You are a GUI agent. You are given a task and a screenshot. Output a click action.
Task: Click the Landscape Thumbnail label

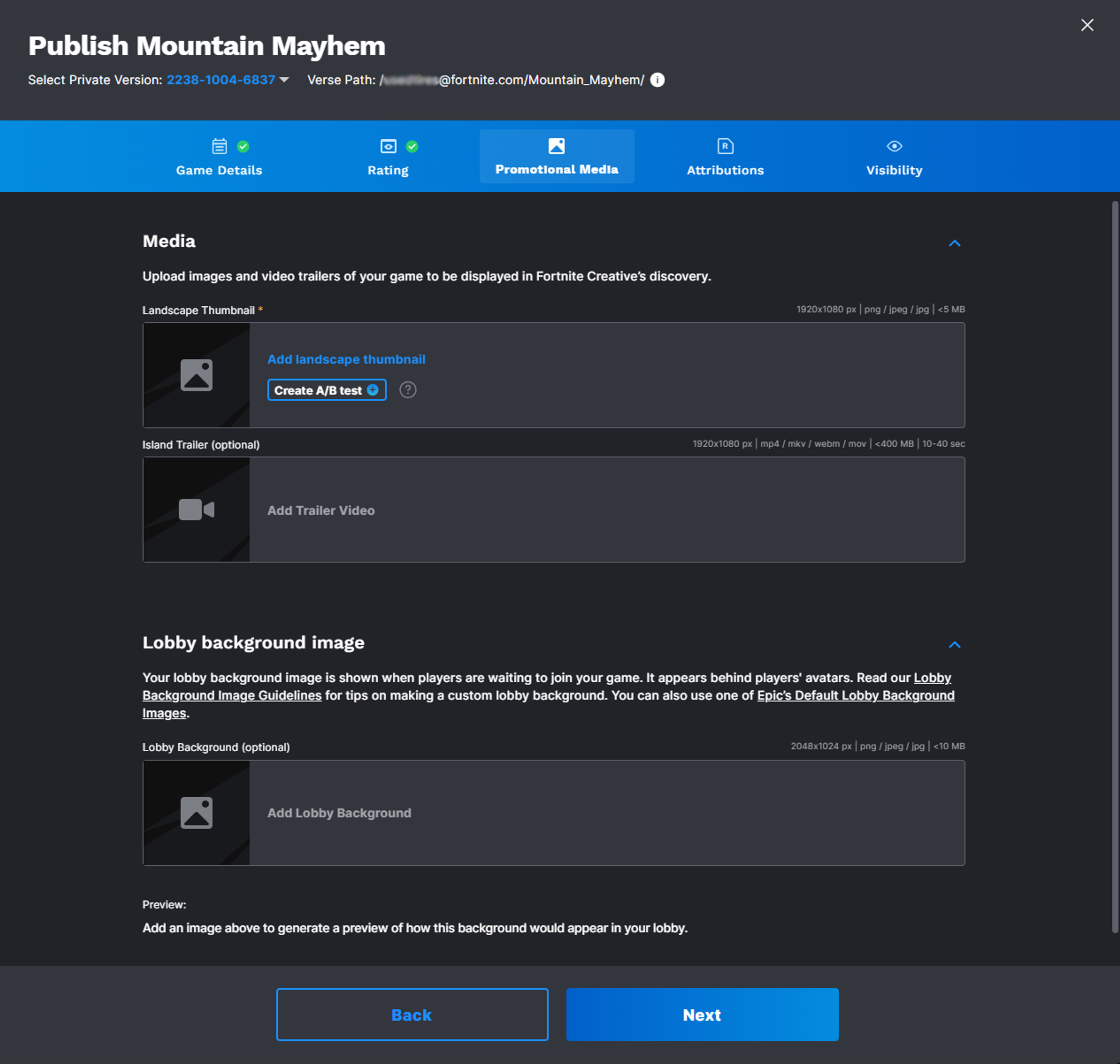pyautogui.click(x=198, y=310)
